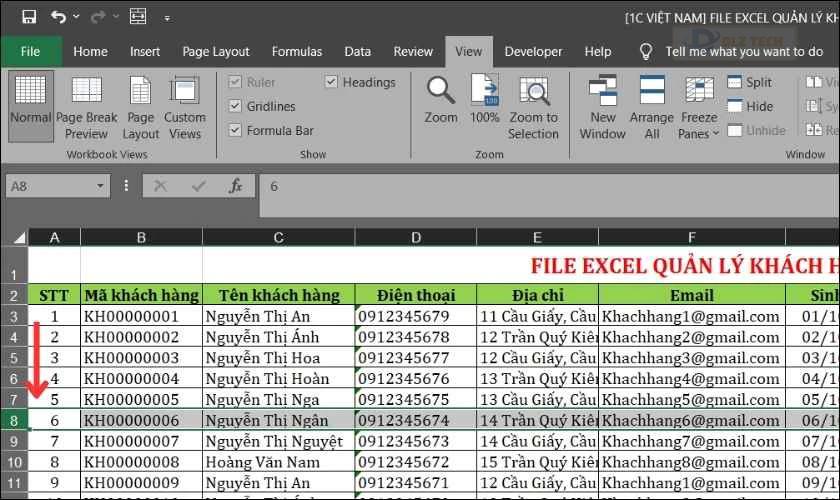Select column B header
The width and height of the screenshot is (840, 500).
point(141,237)
